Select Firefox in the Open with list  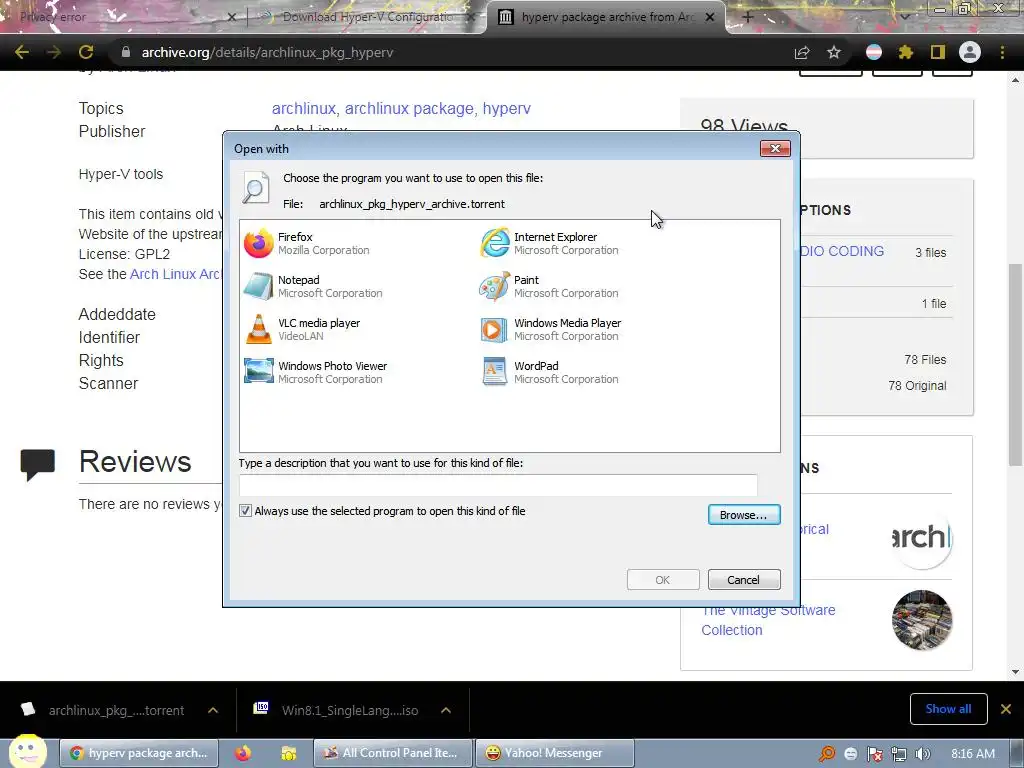point(307,243)
